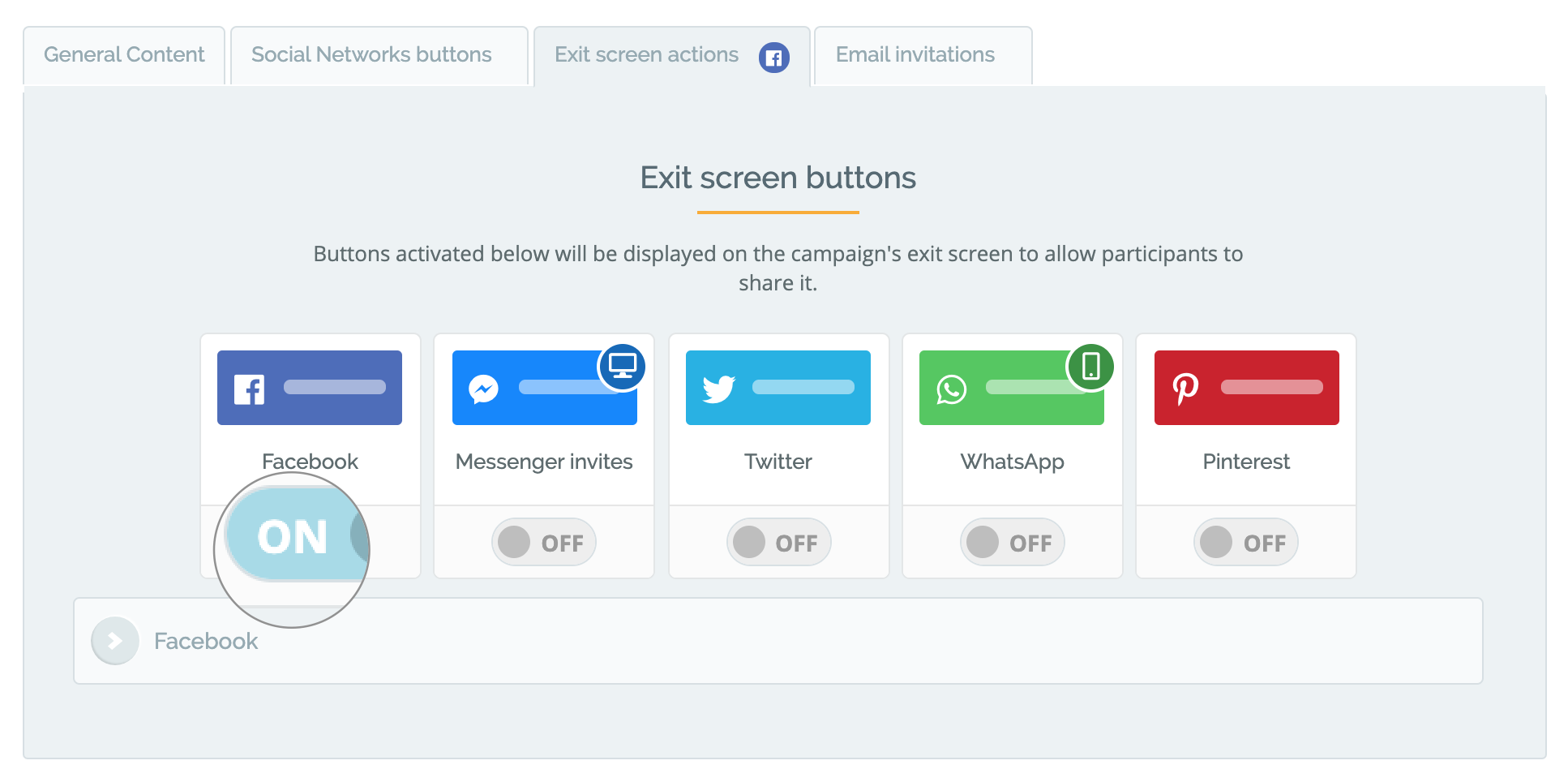Viewport: 1568px width, 782px height.
Task: Click the Facebook badge icon on Exit screen actions tab
Action: (774, 58)
